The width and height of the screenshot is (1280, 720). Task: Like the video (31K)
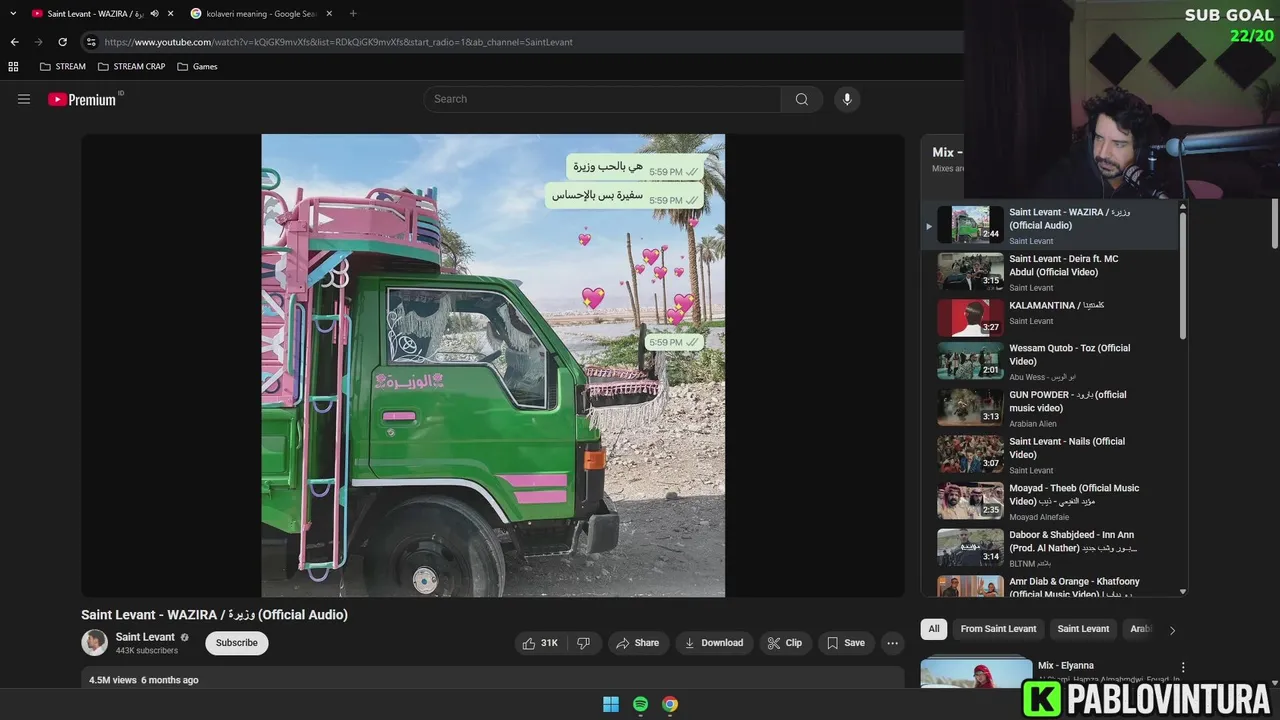[540, 643]
